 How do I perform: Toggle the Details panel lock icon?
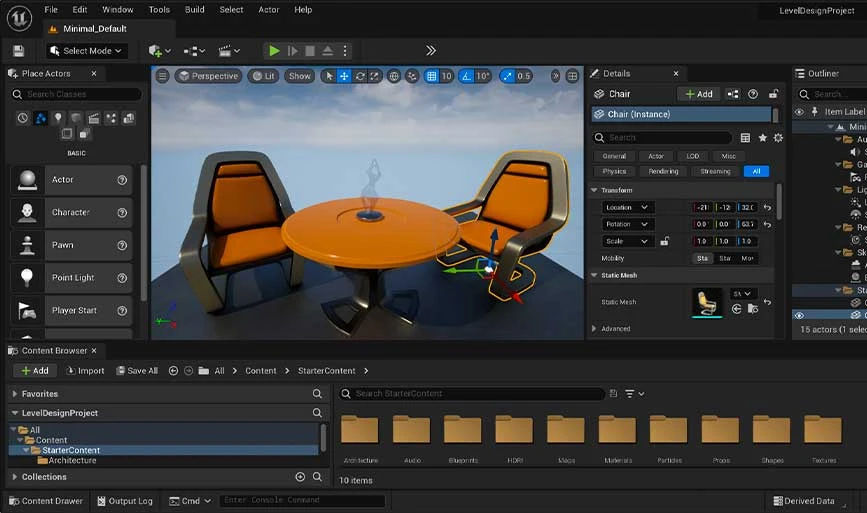coord(773,94)
